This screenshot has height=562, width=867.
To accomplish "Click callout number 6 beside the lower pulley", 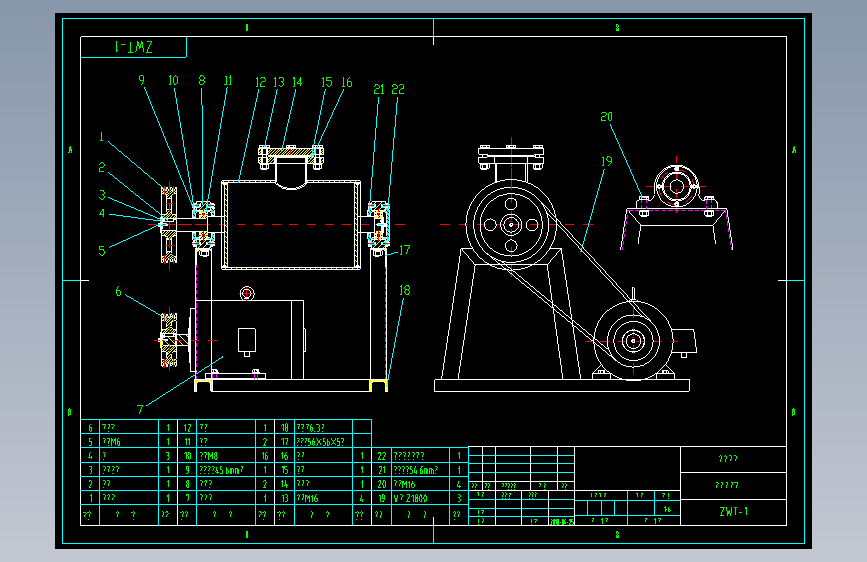I will click(118, 292).
